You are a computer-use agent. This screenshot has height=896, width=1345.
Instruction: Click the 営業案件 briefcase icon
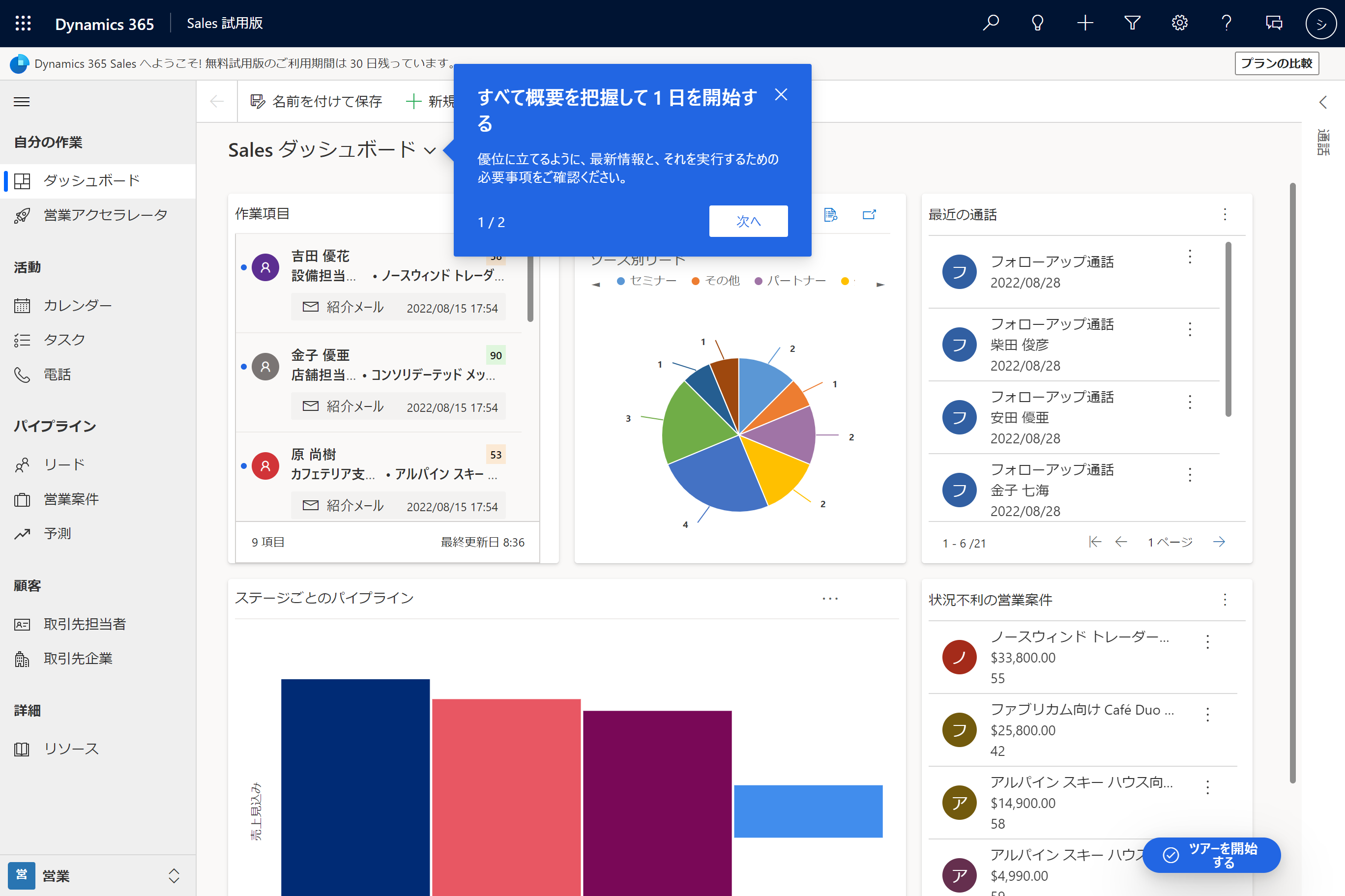pyautogui.click(x=22, y=499)
